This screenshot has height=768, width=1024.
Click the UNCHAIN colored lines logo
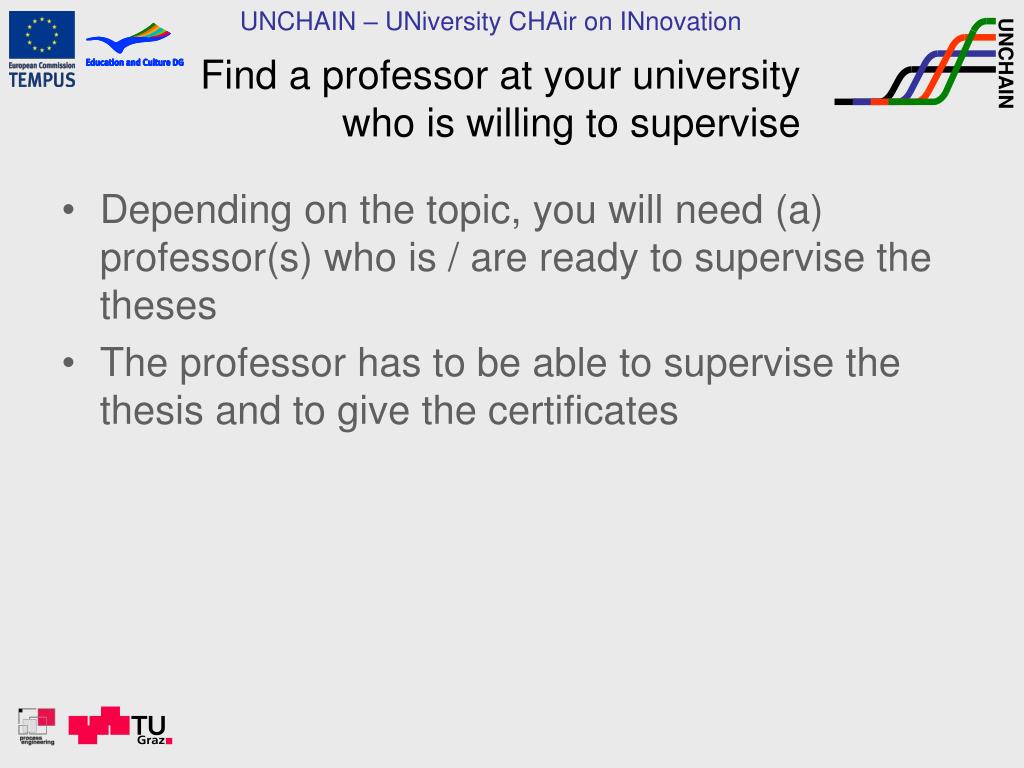point(914,61)
